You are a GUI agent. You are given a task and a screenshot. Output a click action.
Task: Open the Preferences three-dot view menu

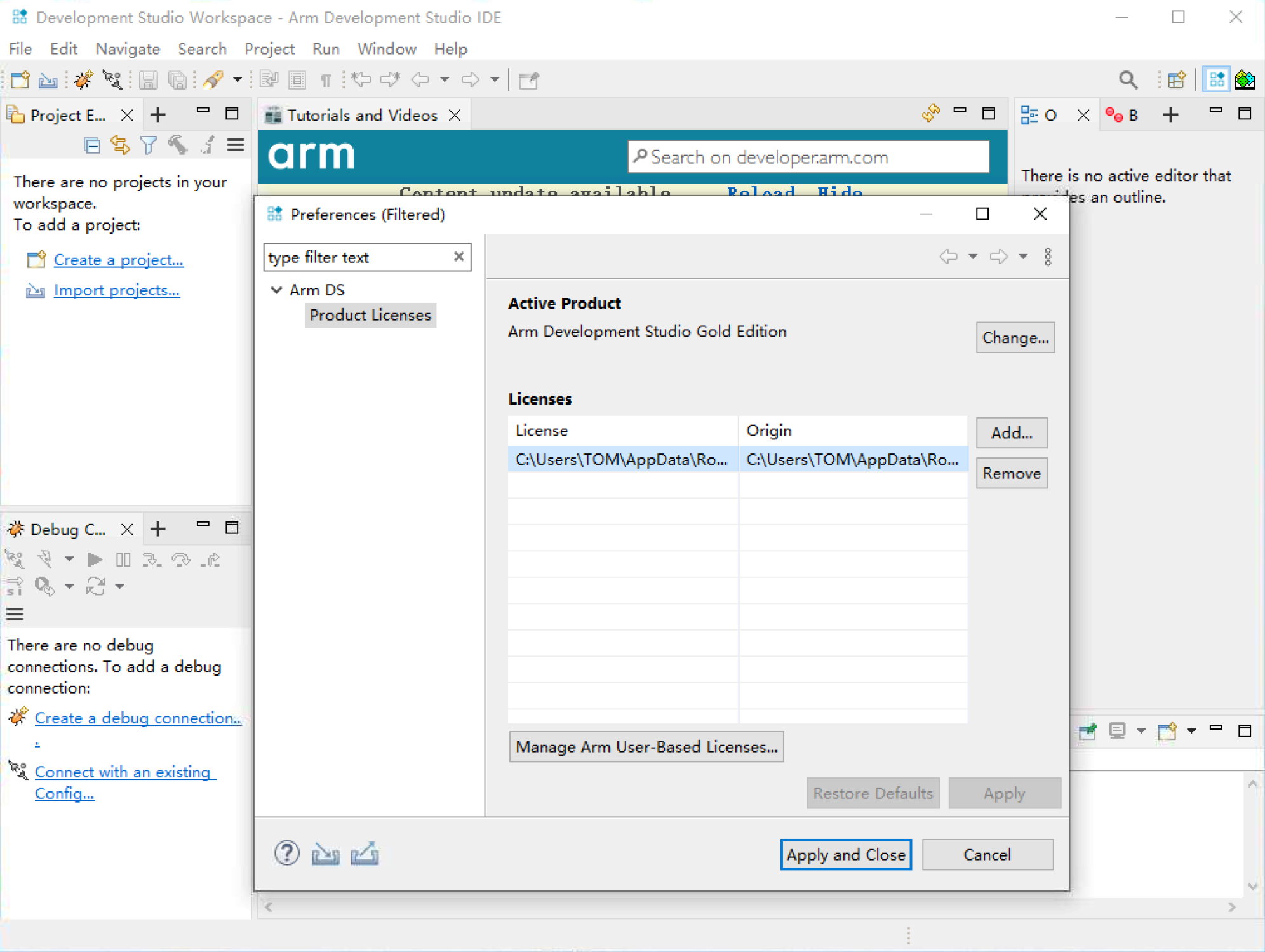1048,257
